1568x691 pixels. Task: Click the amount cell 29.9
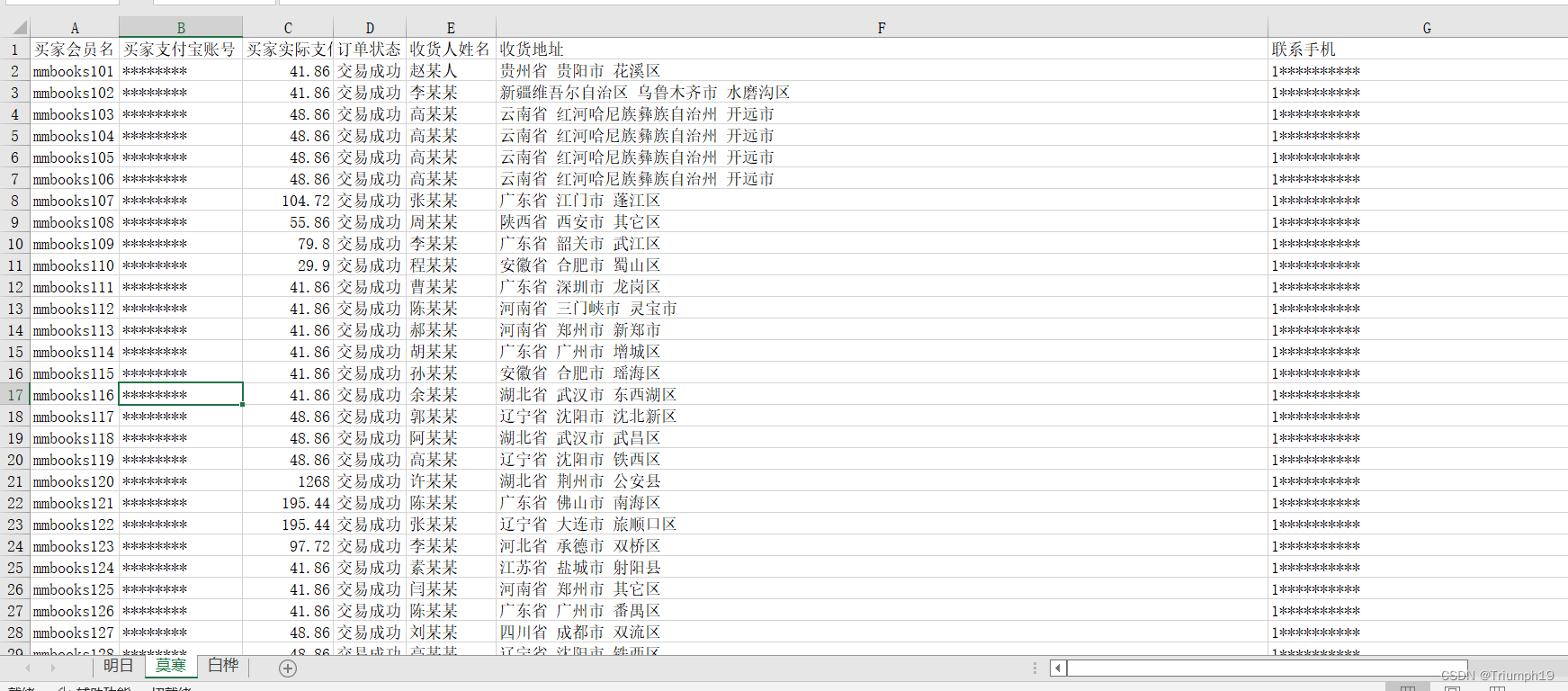pos(288,265)
